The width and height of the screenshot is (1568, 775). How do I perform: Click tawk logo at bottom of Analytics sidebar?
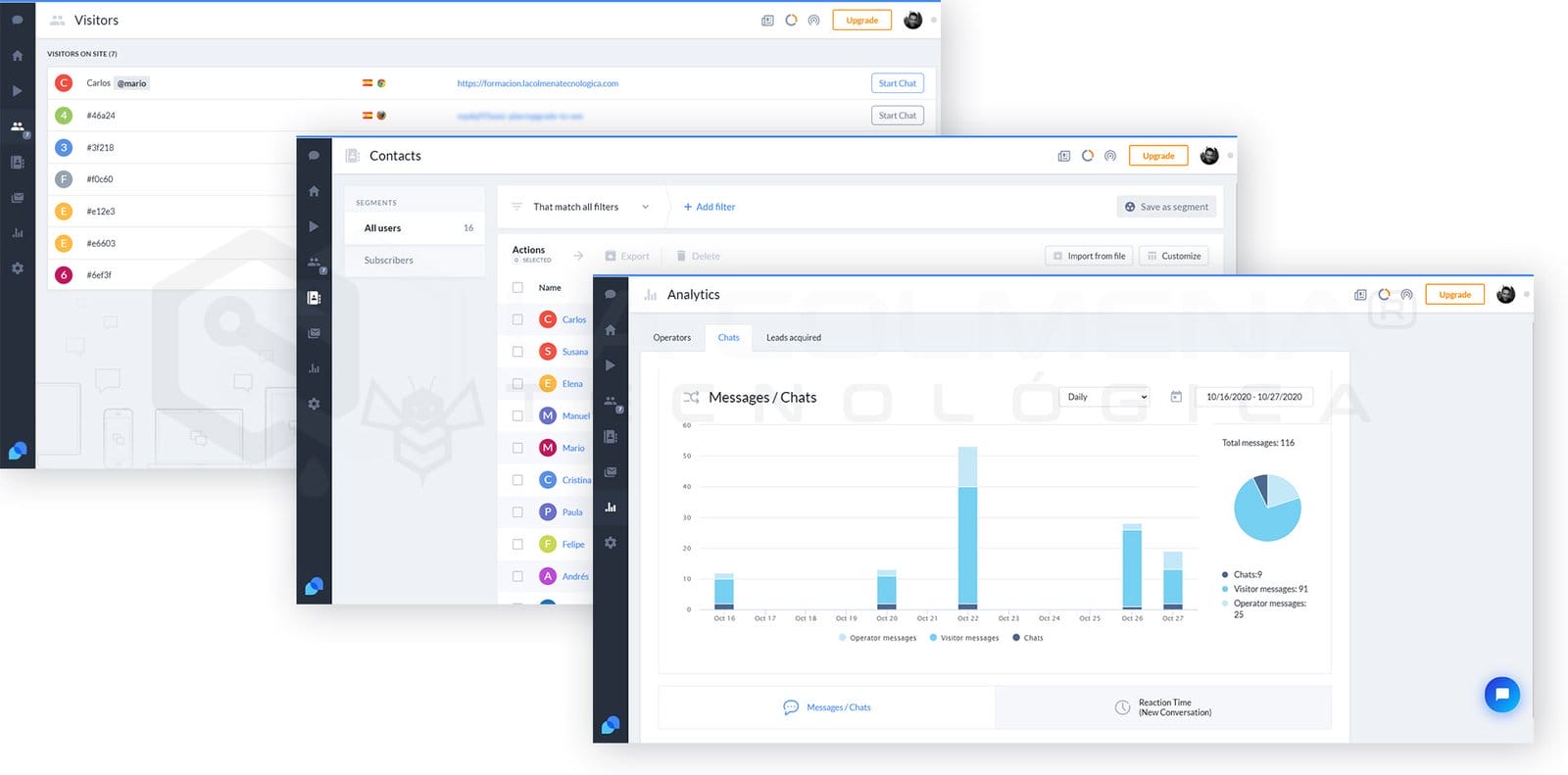tap(611, 725)
